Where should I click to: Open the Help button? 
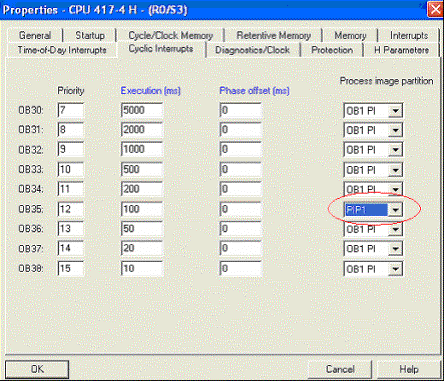[x=409, y=369]
